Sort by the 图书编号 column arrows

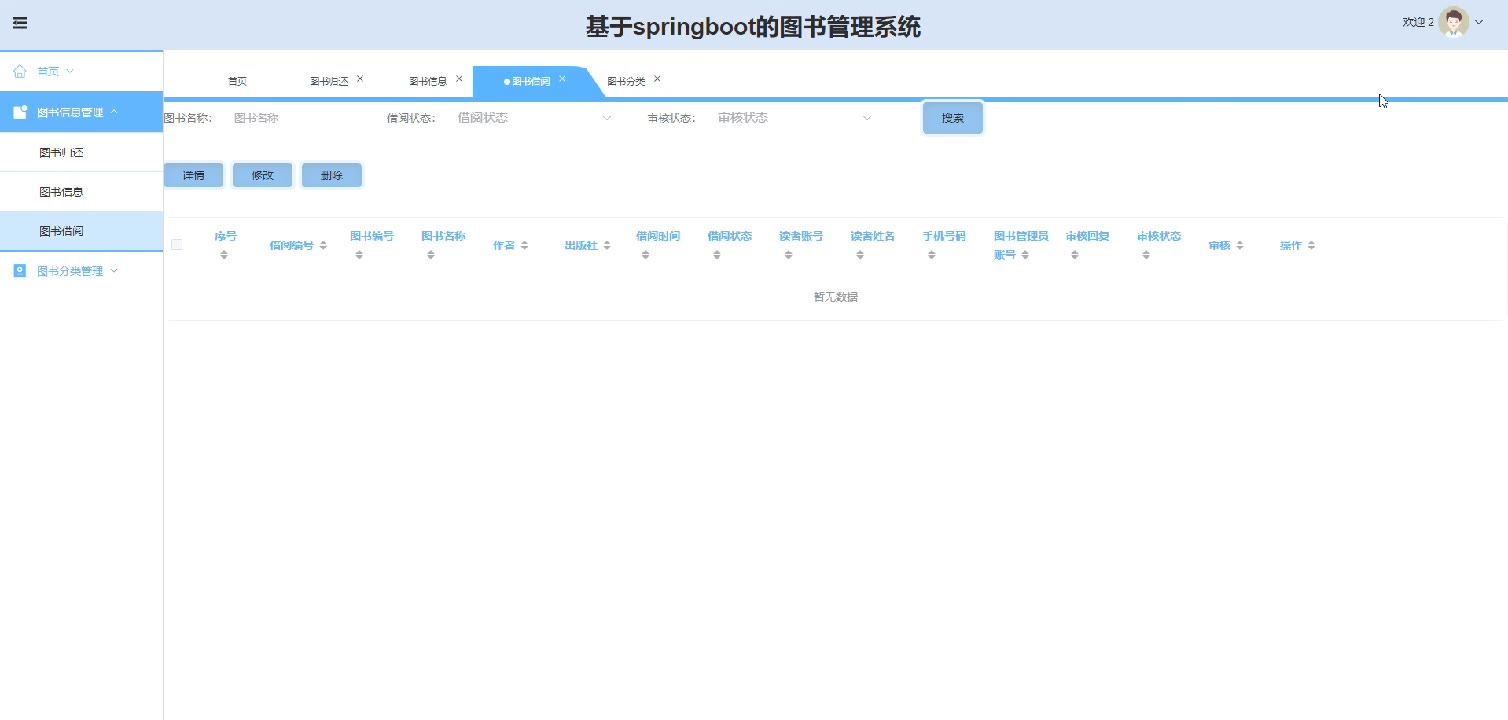click(359, 255)
